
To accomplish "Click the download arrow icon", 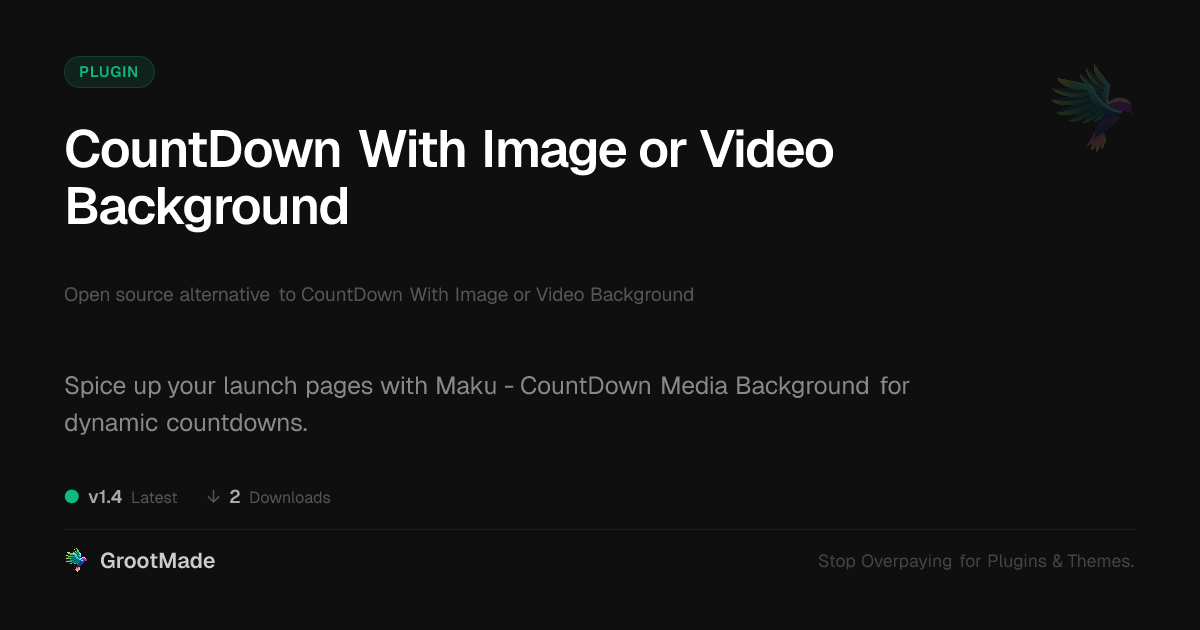I will point(213,497).
